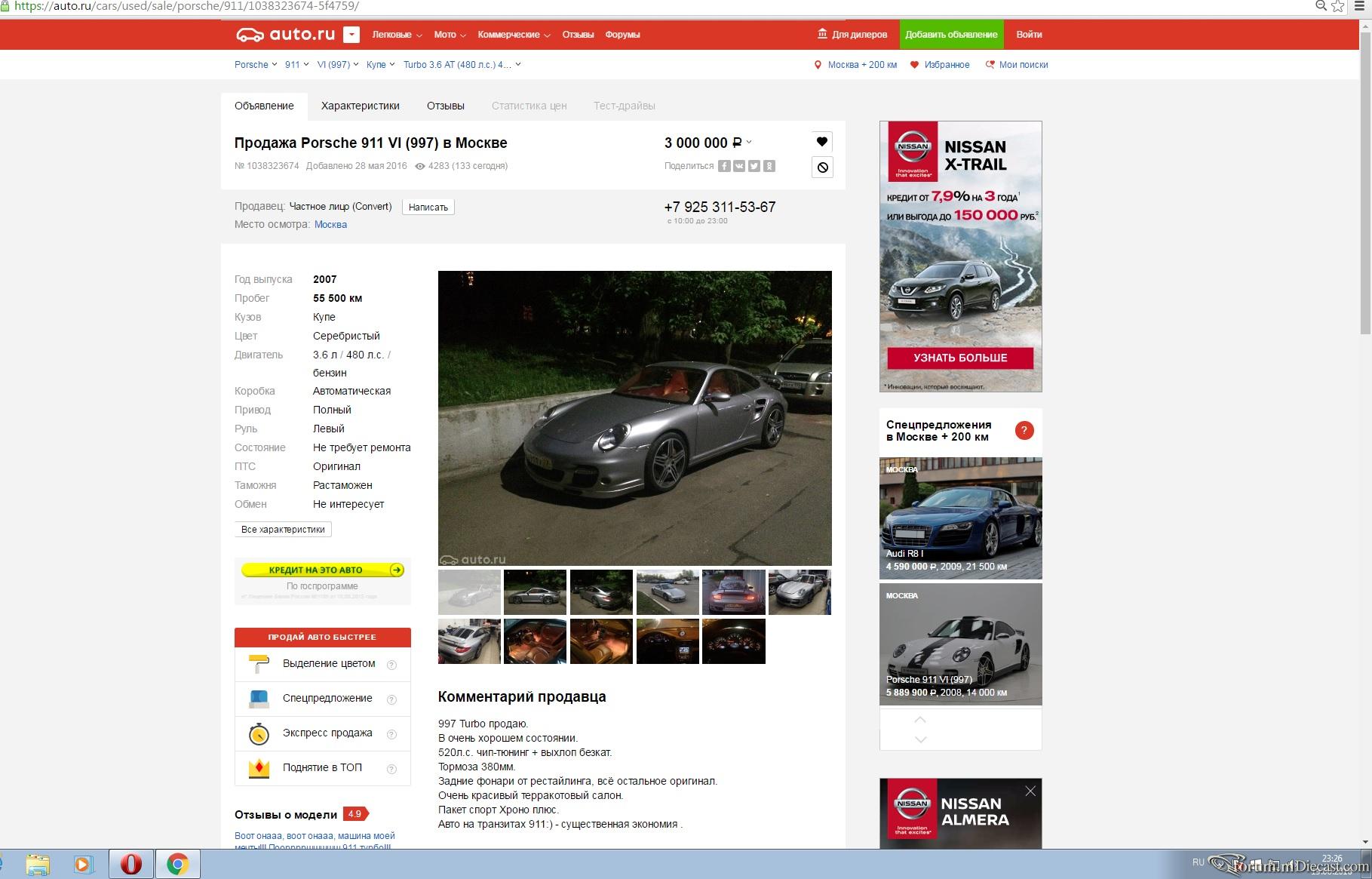Click the auto.ru logo
Image resolution: width=1372 pixels, height=879 pixels.
pyautogui.click(x=285, y=34)
